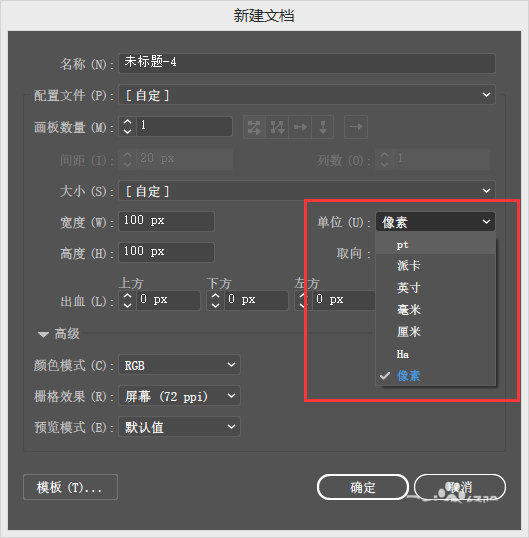Open the 大小 preset dropdown

coord(307,190)
